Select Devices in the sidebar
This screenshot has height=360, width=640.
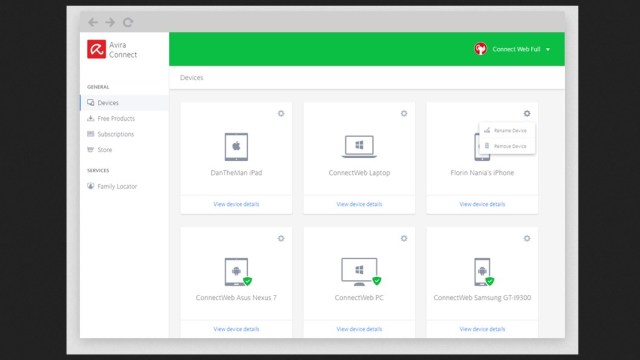124,103
